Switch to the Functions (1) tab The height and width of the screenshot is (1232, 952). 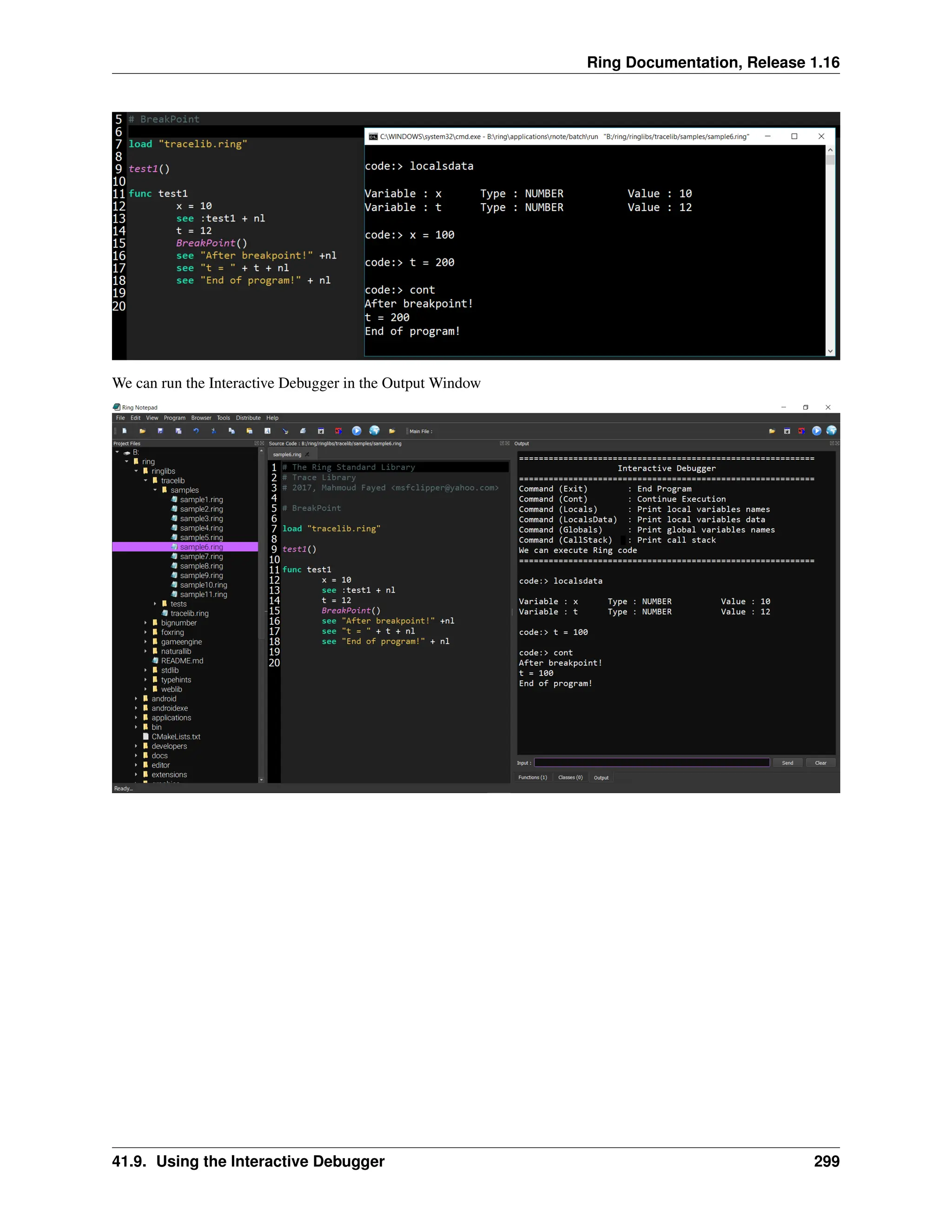[x=532, y=777]
